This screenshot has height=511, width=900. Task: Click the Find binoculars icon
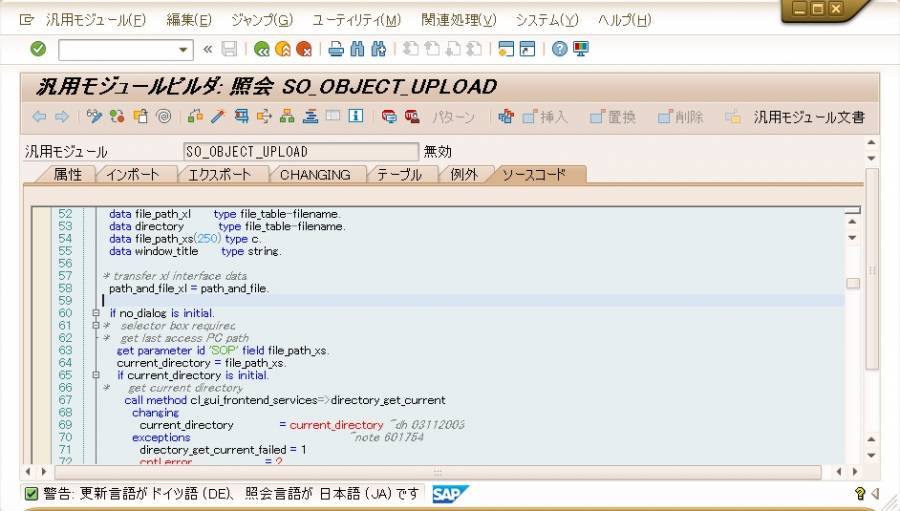click(357, 49)
